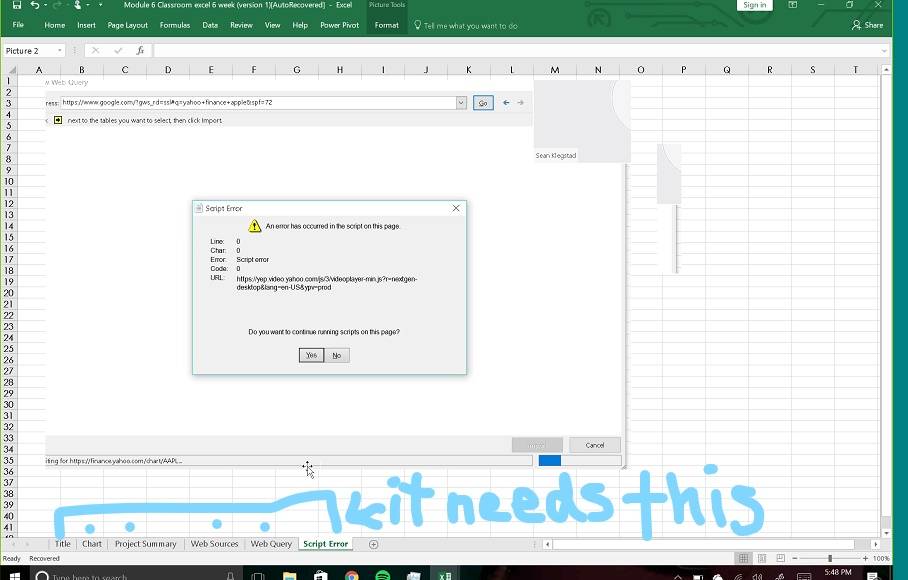The image size is (908, 580).
Task: Open Ribbon Display Options
Action: click(x=793, y=5)
